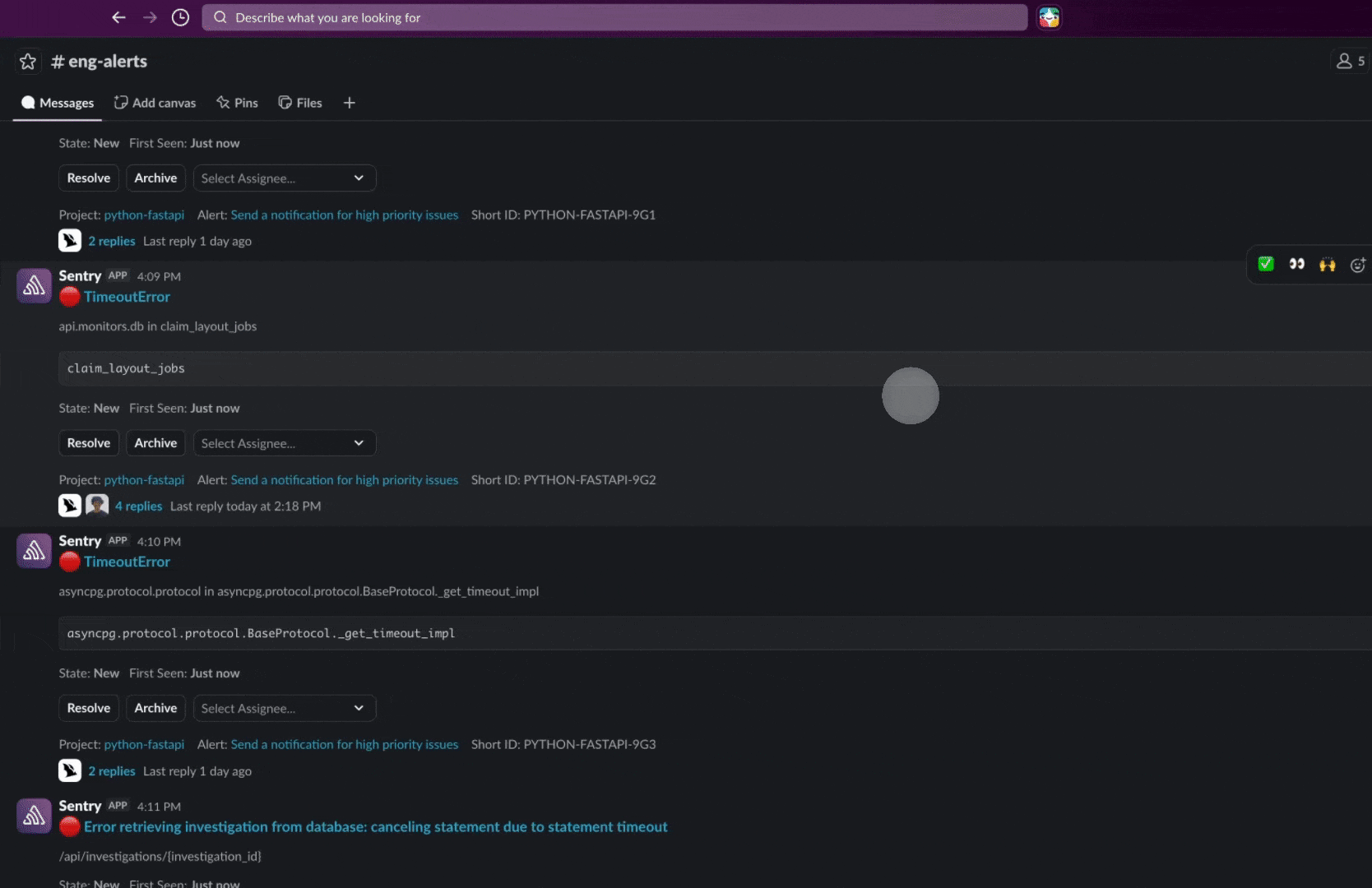Click the search magnifier icon
This screenshot has height=888, width=1372.
220,17
